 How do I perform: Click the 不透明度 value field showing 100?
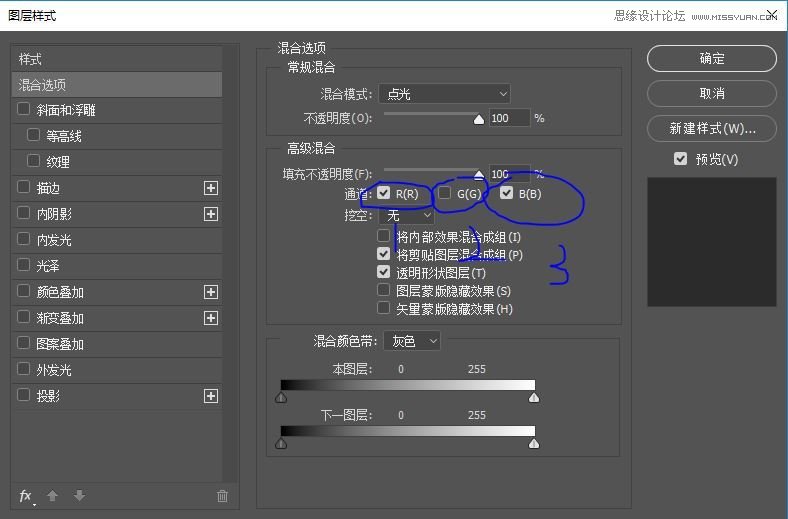tap(509, 118)
